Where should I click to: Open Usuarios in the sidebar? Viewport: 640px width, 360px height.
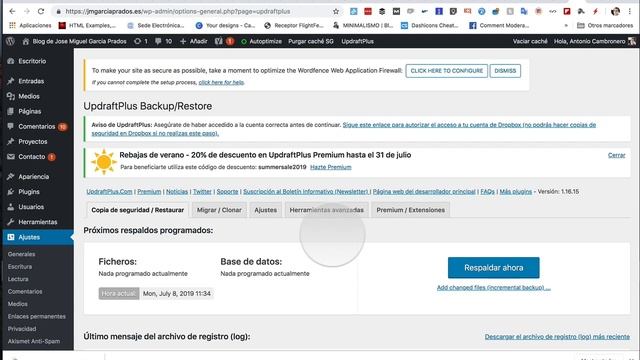pyautogui.click(x=31, y=207)
